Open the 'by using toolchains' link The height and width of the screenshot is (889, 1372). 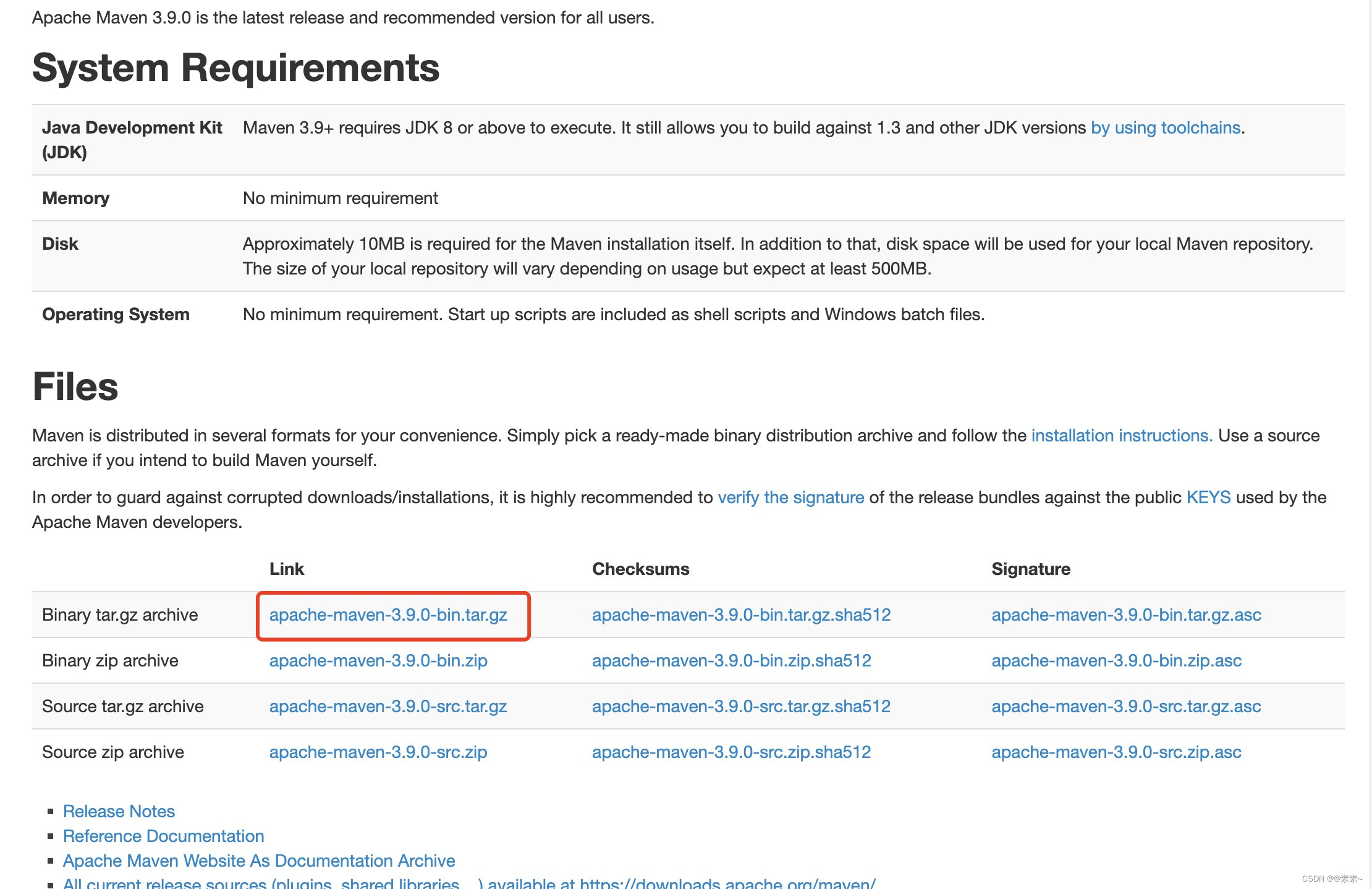pyautogui.click(x=1166, y=127)
